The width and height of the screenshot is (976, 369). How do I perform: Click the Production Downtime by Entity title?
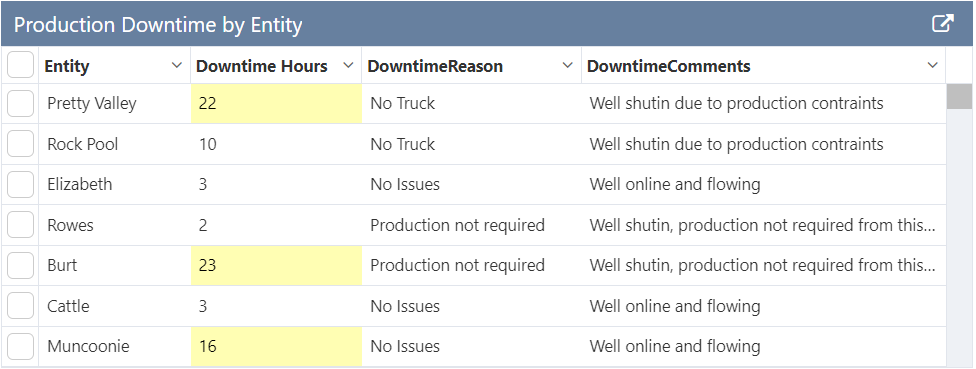[158, 26]
